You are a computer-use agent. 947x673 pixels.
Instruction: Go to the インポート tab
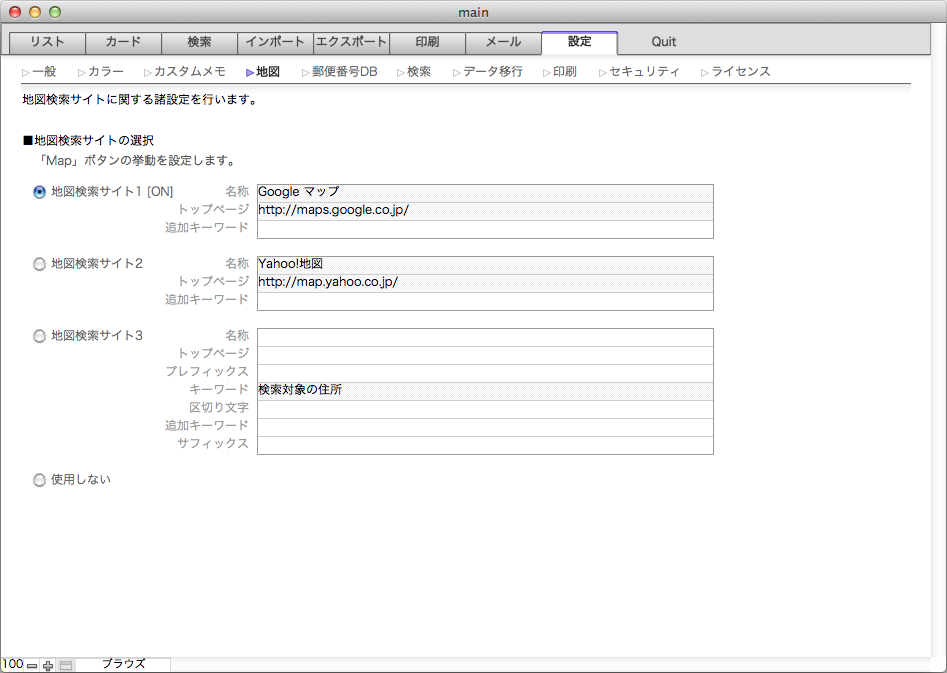click(275, 42)
